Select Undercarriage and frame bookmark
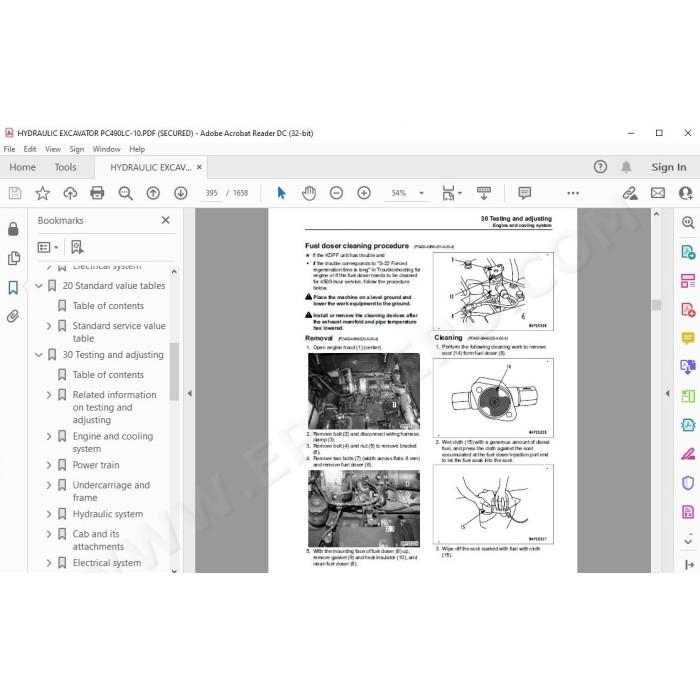Screen dimensions: 700x700 point(111,491)
